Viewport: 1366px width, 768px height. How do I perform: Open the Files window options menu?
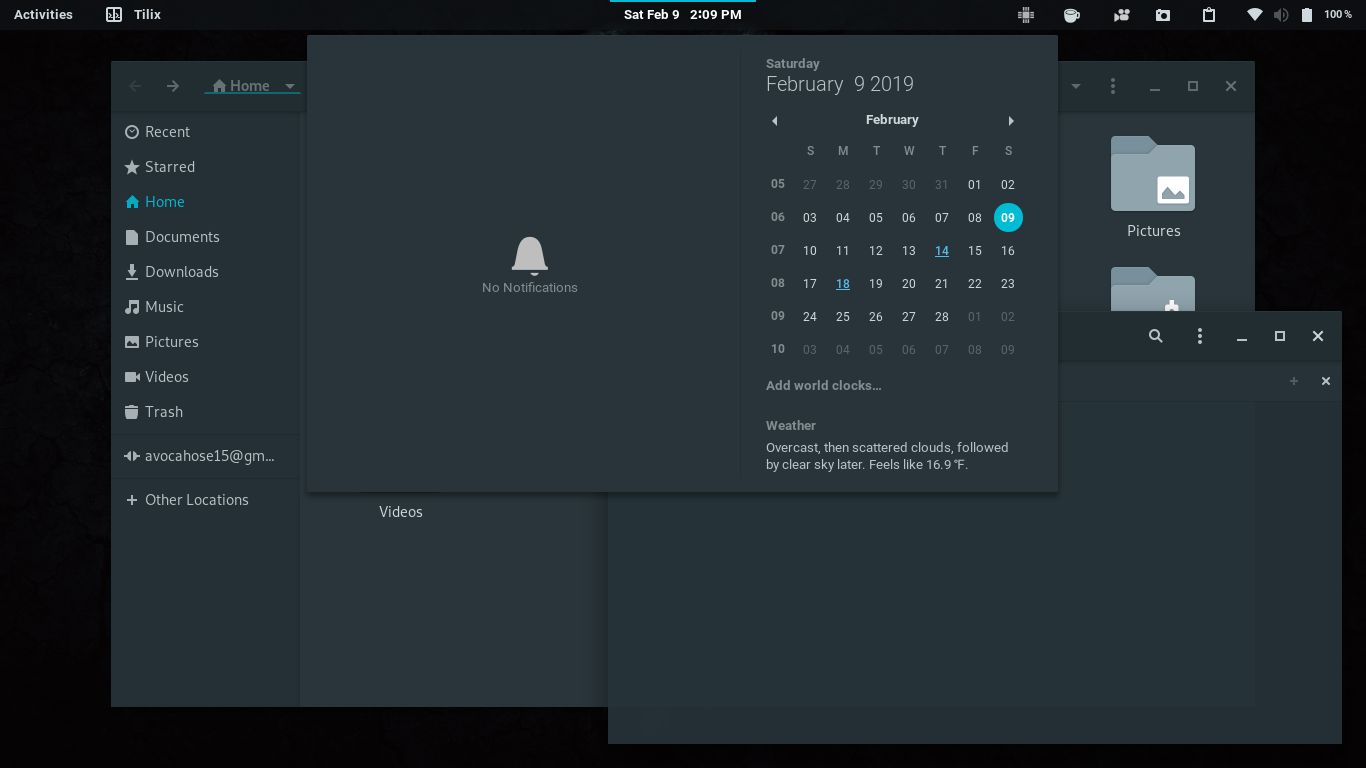click(1113, 86)
